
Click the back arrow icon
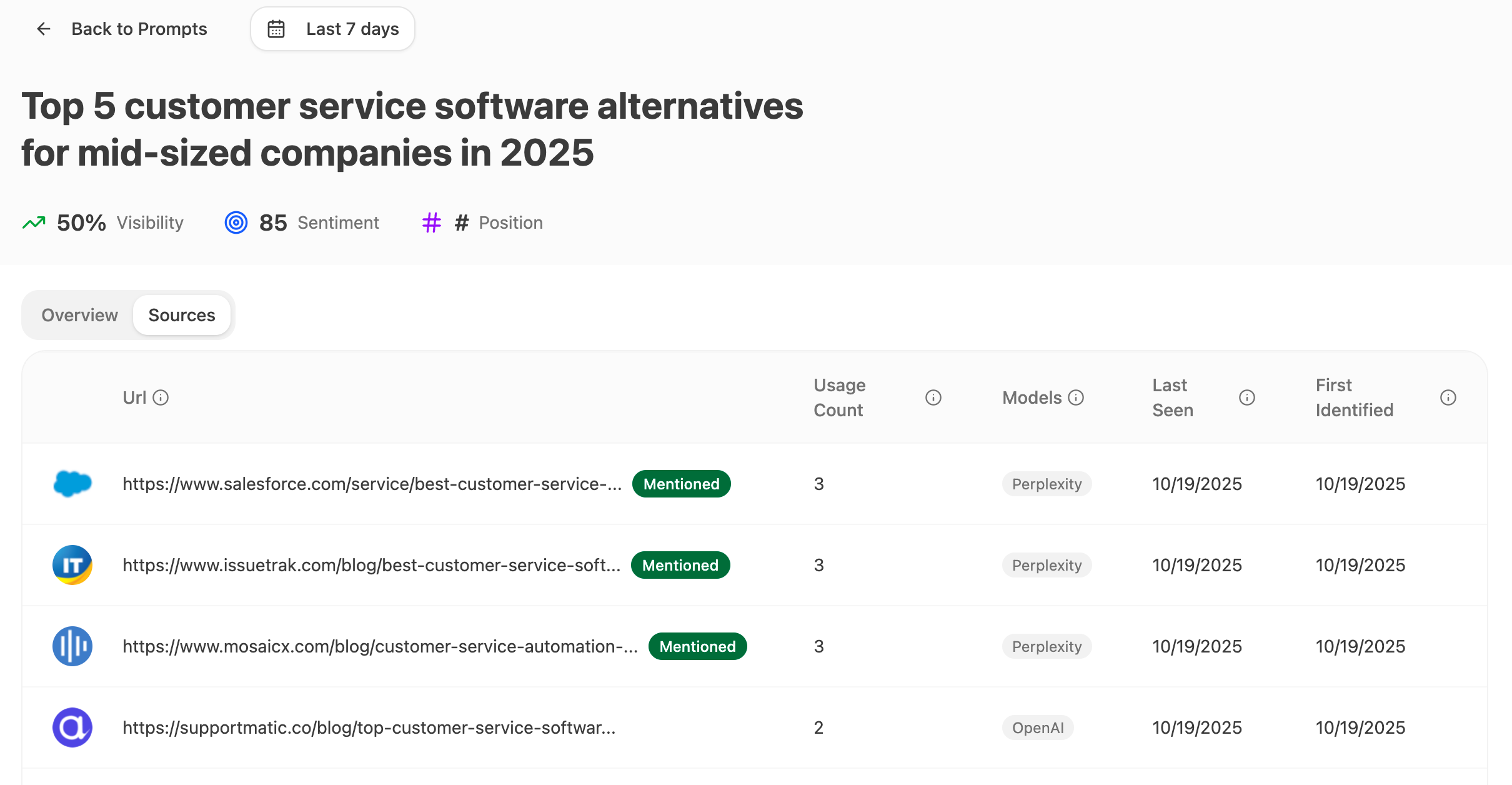pos(43,29)
